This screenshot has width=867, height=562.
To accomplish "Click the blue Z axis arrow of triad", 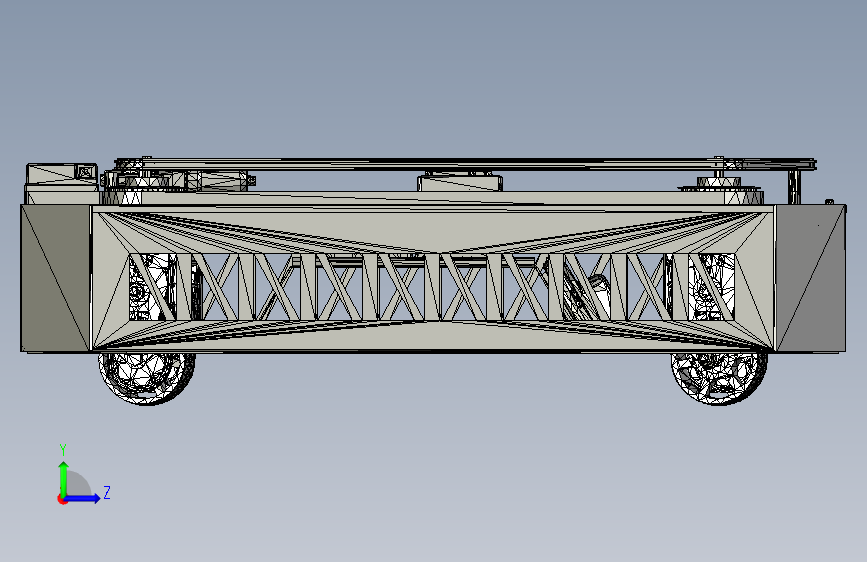I will pos(83,498).
